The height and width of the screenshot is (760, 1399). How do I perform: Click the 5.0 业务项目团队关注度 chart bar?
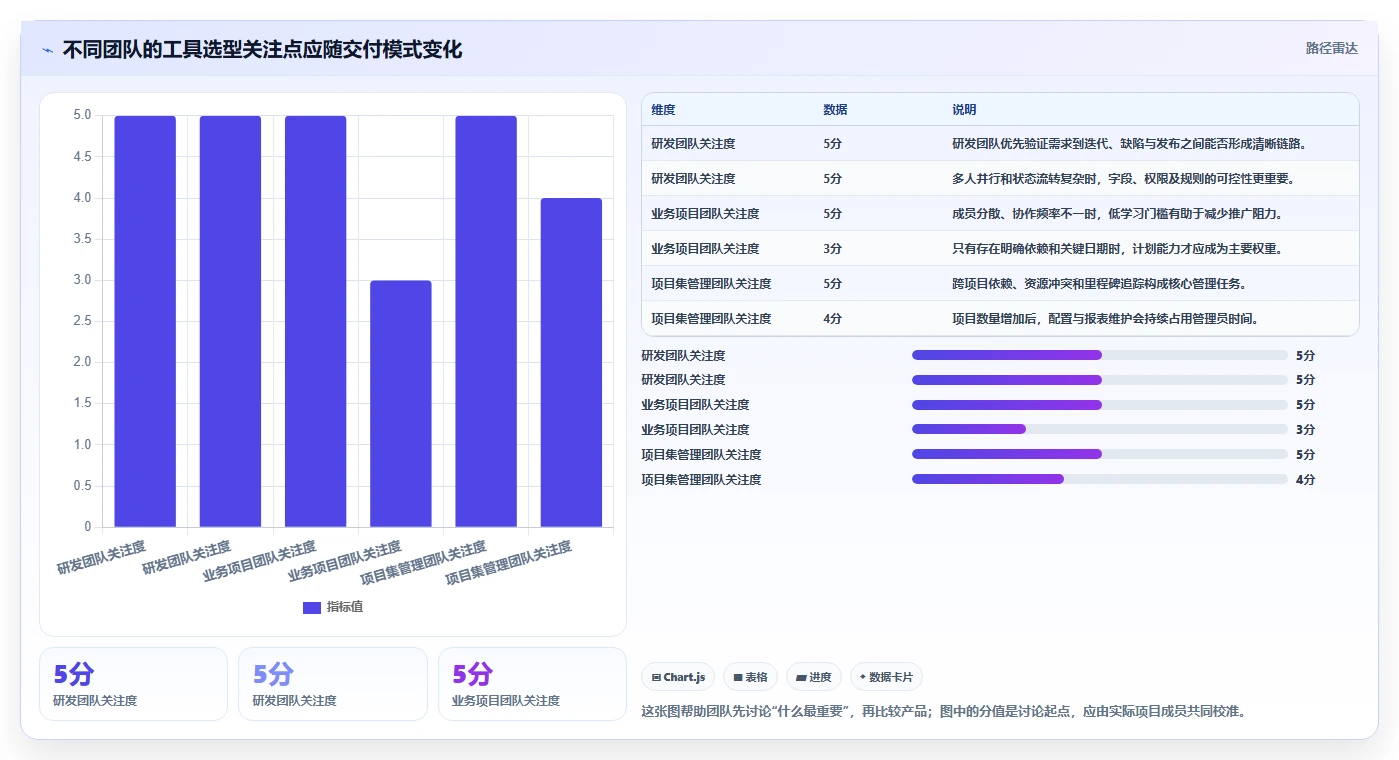coord(315,322)
